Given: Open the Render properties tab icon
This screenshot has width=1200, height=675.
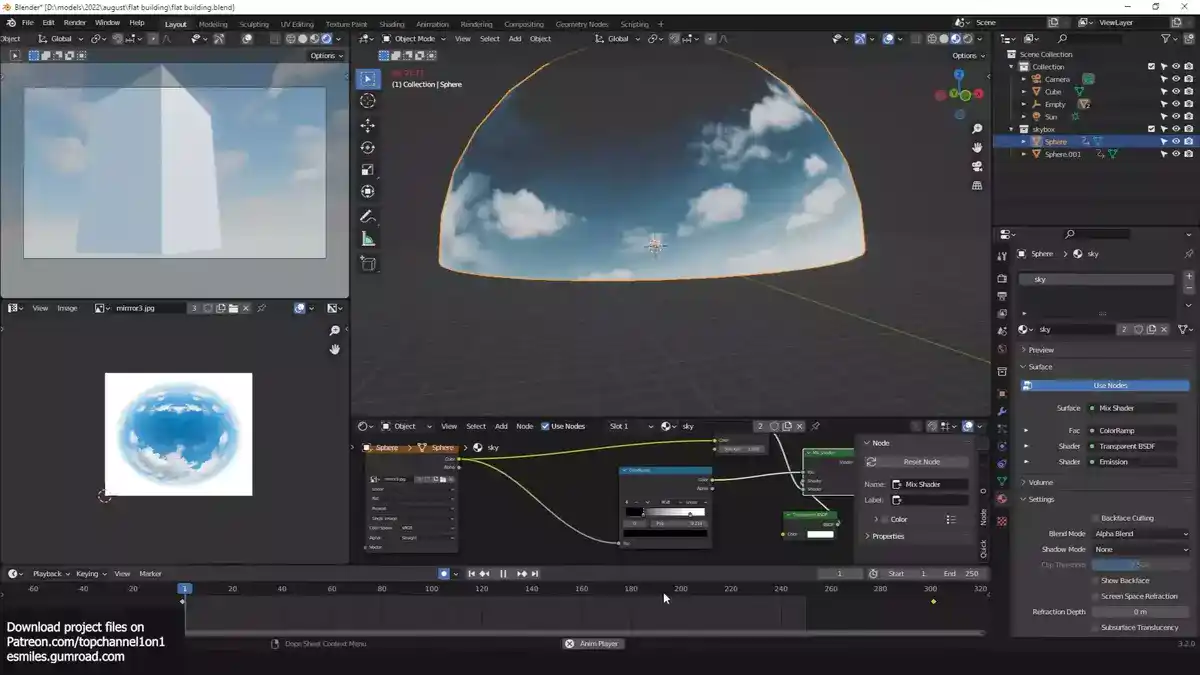Looking at the screenshot, I should coord(1002,278).
